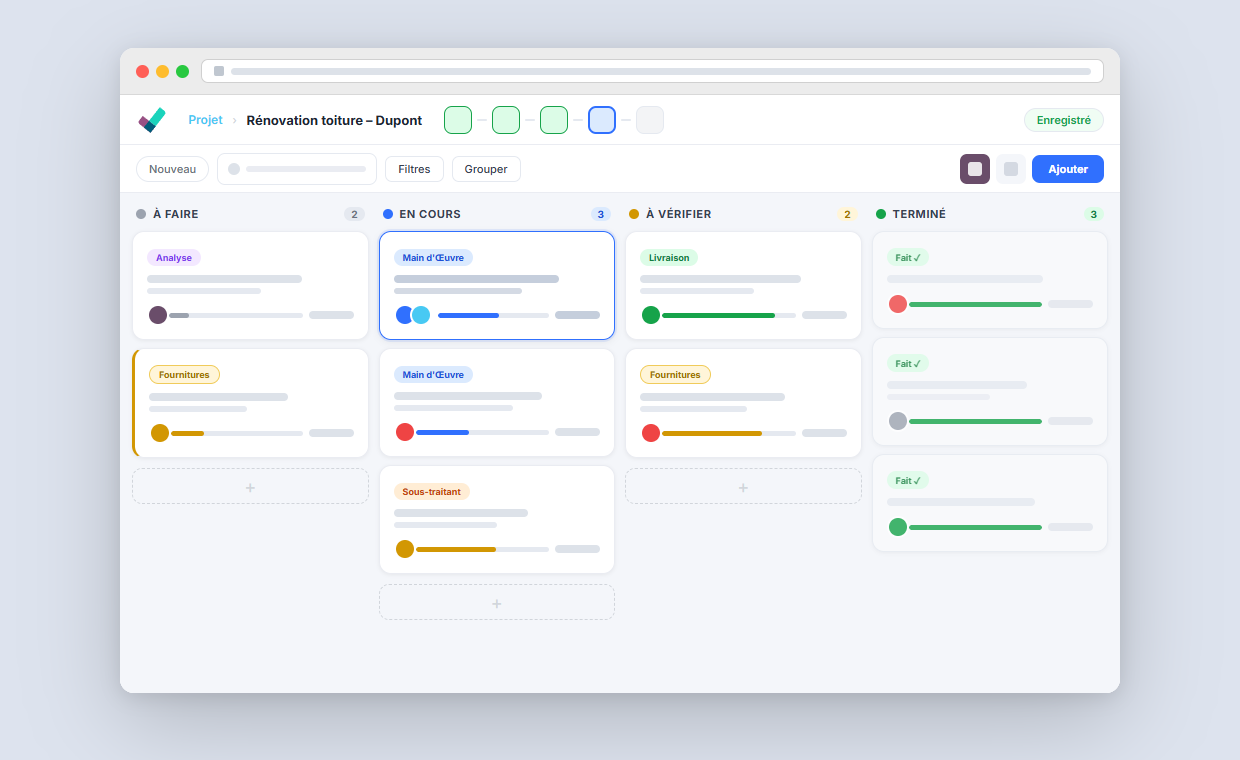Viewport: 1240px width, 760px height.
Task: Click the Main d'Œuvre tag on selected card
Action: [433, 258]
